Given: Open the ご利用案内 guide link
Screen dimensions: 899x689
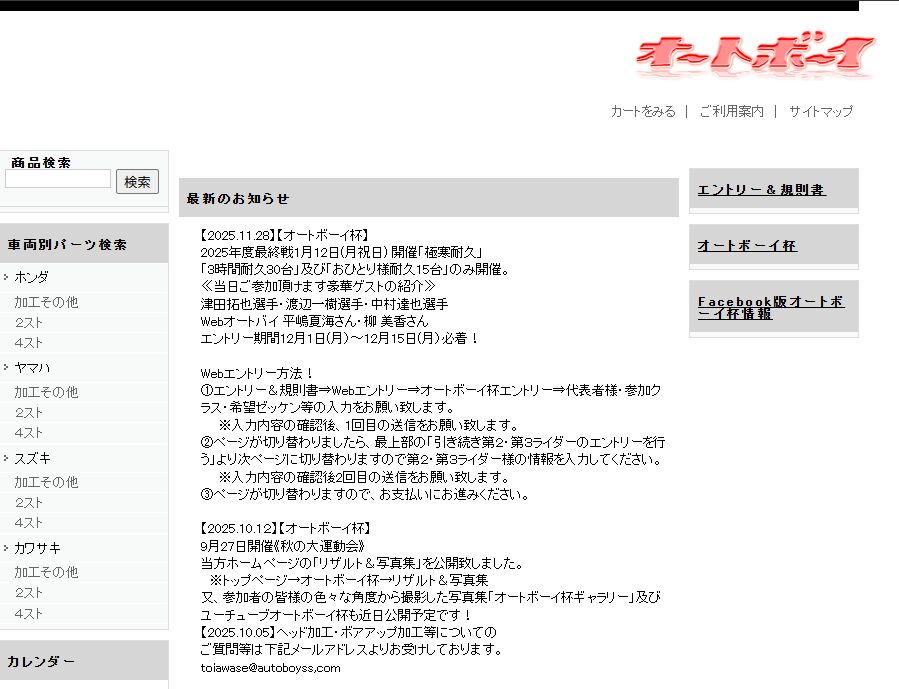Looking at the screenshot, I should click(731, 112).
